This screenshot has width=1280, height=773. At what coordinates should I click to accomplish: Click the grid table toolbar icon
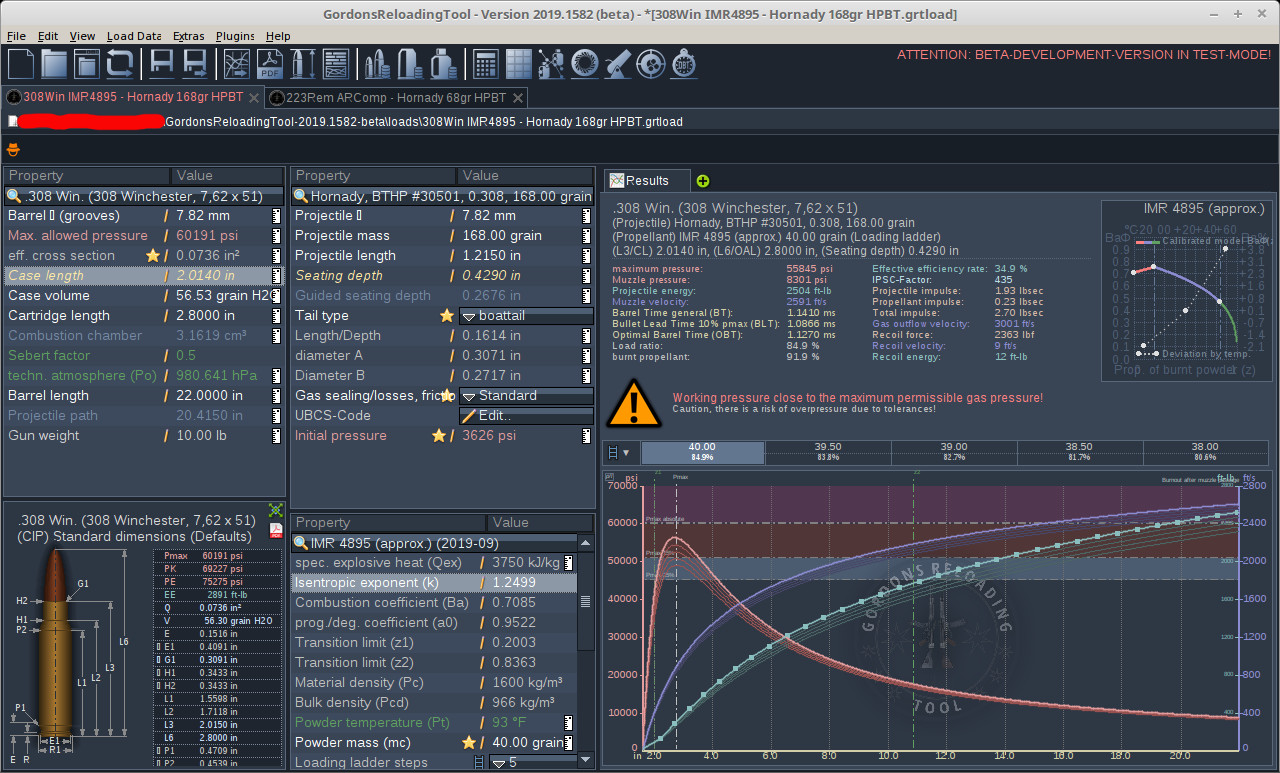[x=518, y=64]
